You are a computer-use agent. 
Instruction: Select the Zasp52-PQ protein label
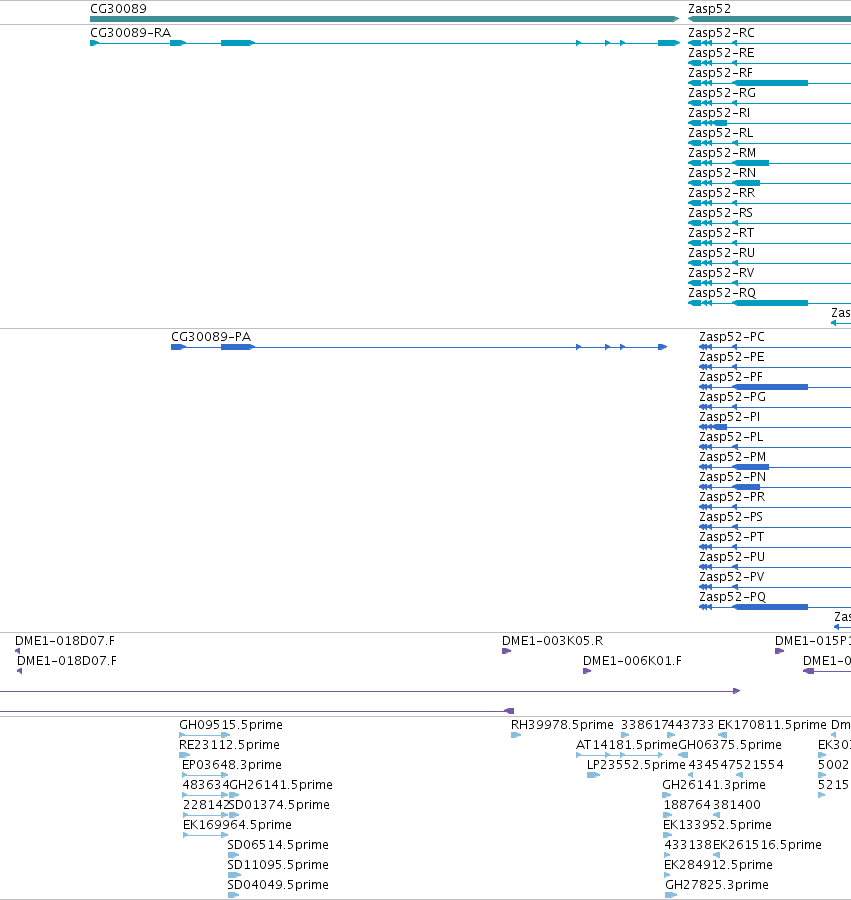[733, 597]
